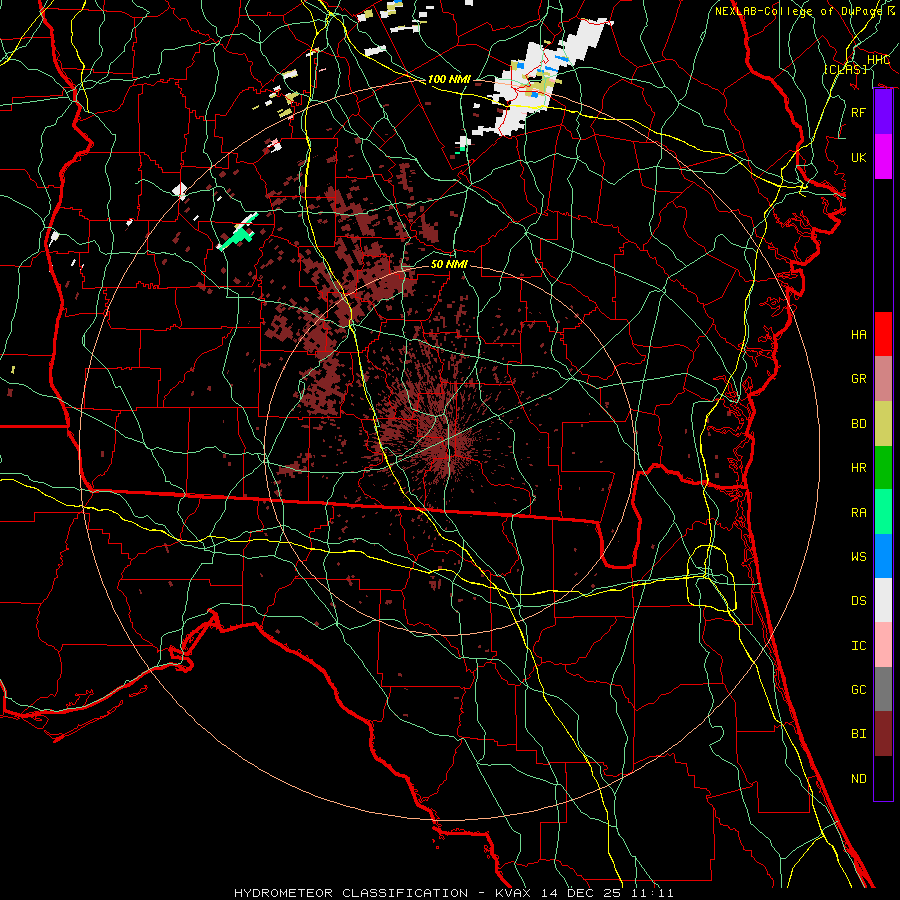Click the "14 DEC 25" date text
The height and width of the screenshot is (900, 900).
click(582, 893)
